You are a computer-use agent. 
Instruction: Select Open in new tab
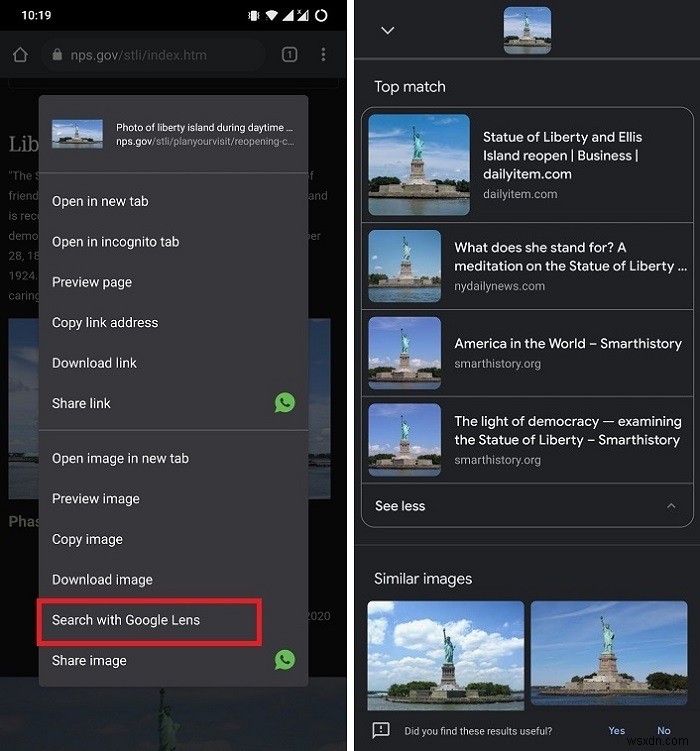[173, 201]
